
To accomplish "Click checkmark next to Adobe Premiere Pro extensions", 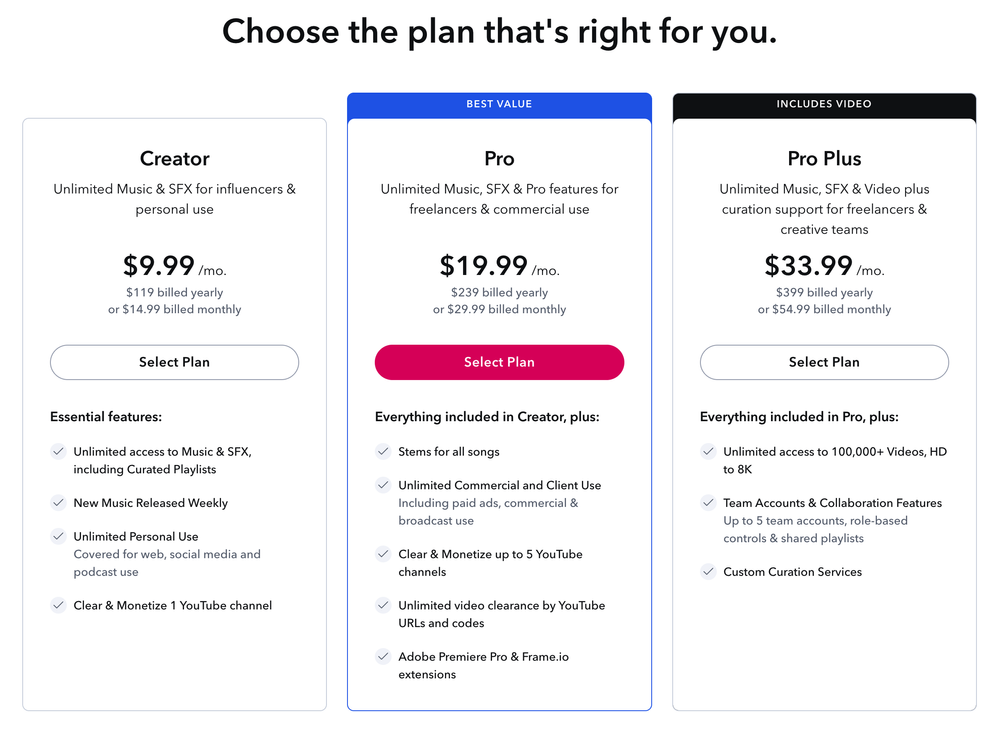I will [383, 656].
